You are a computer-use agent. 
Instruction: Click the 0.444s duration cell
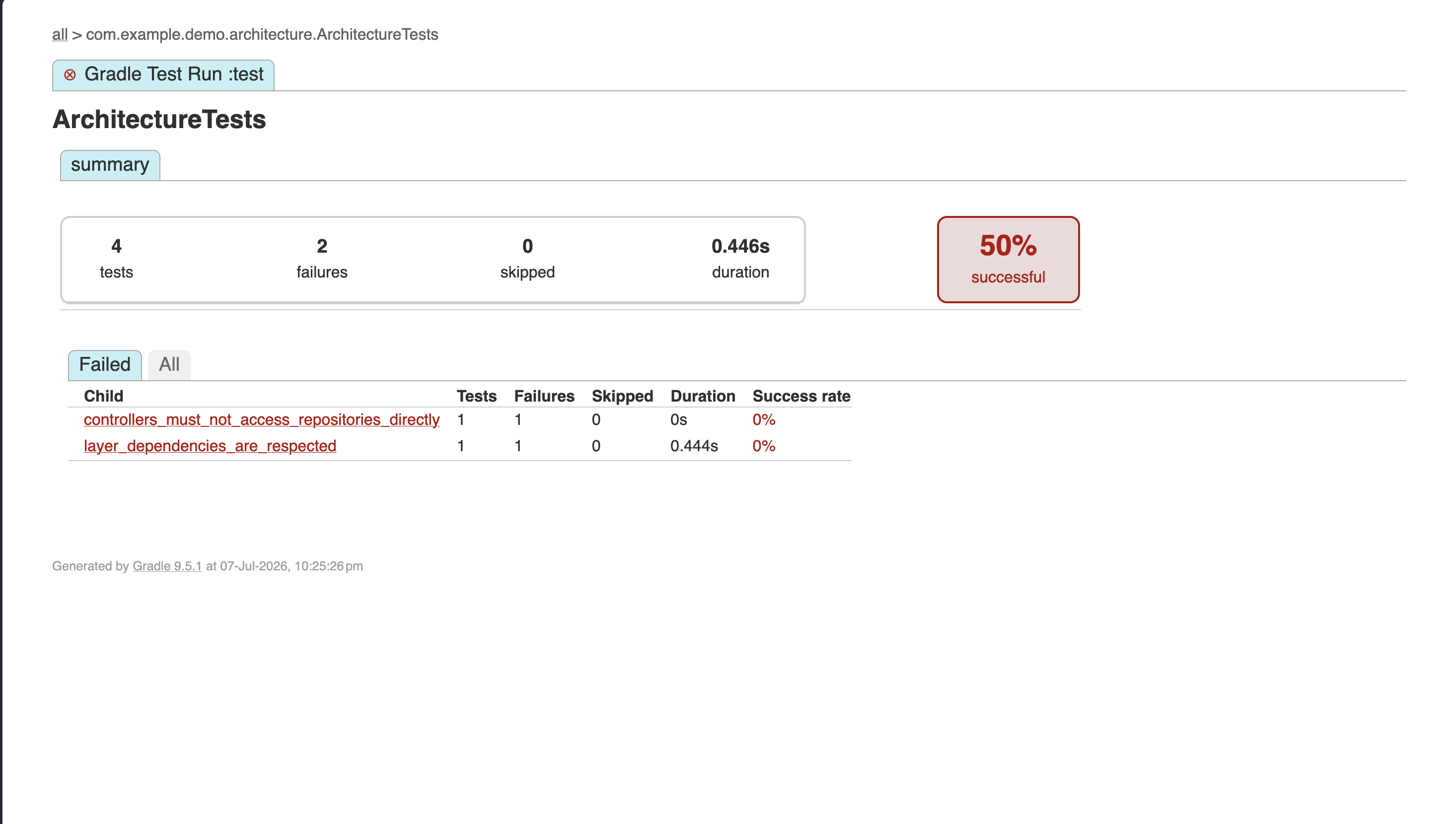694,446
